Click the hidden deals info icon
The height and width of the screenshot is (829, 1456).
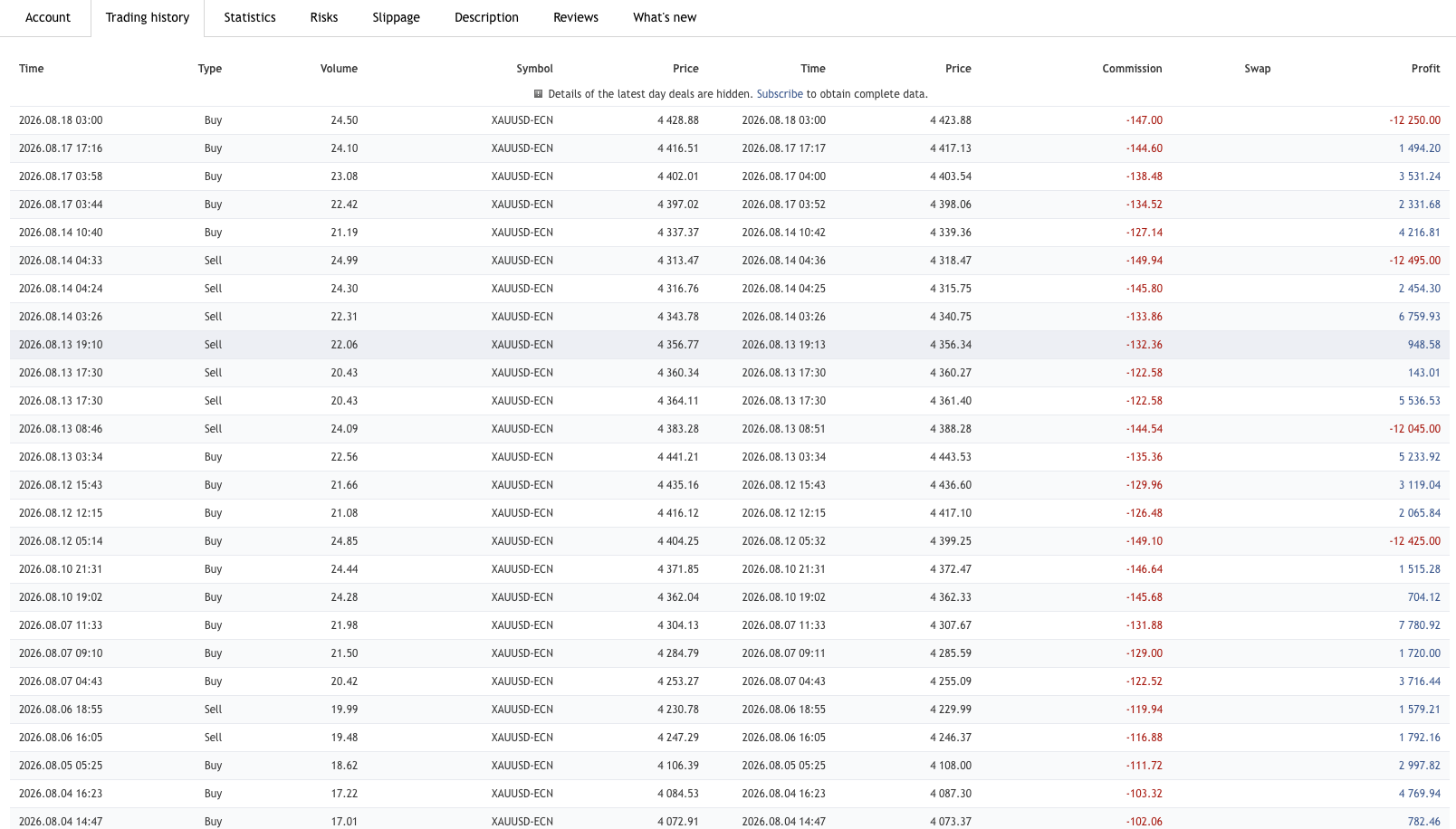[x=538, y=94]
